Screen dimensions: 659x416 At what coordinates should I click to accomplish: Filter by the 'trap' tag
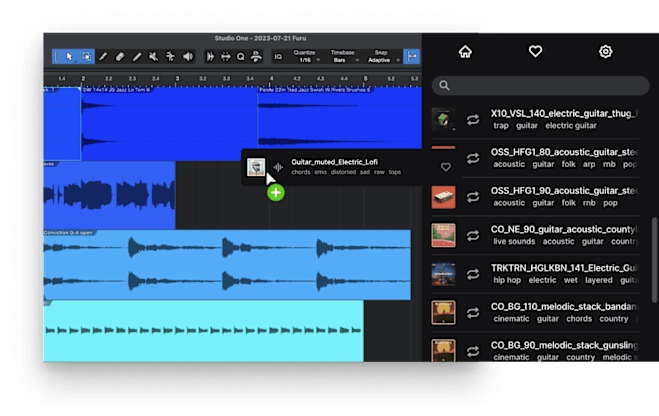pos(502,126)
